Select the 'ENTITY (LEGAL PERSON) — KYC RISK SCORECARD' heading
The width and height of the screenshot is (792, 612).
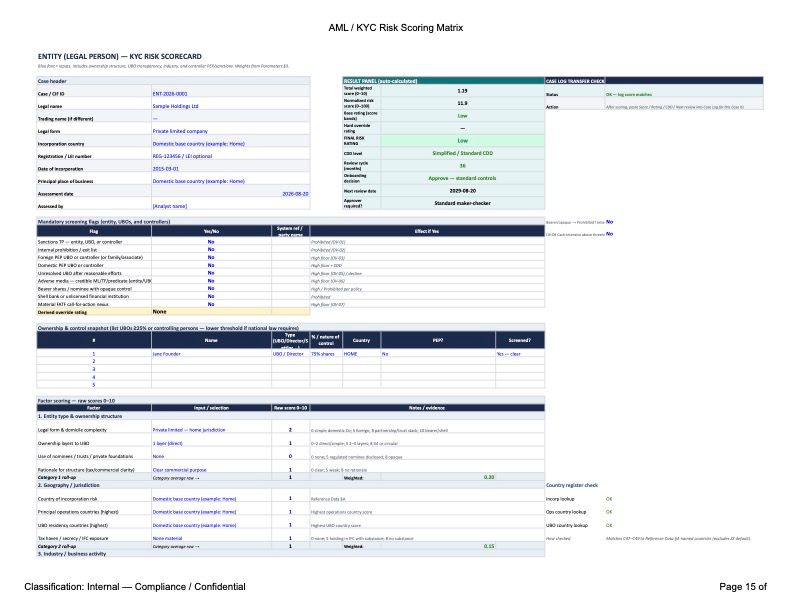click(x=120, y=57)
